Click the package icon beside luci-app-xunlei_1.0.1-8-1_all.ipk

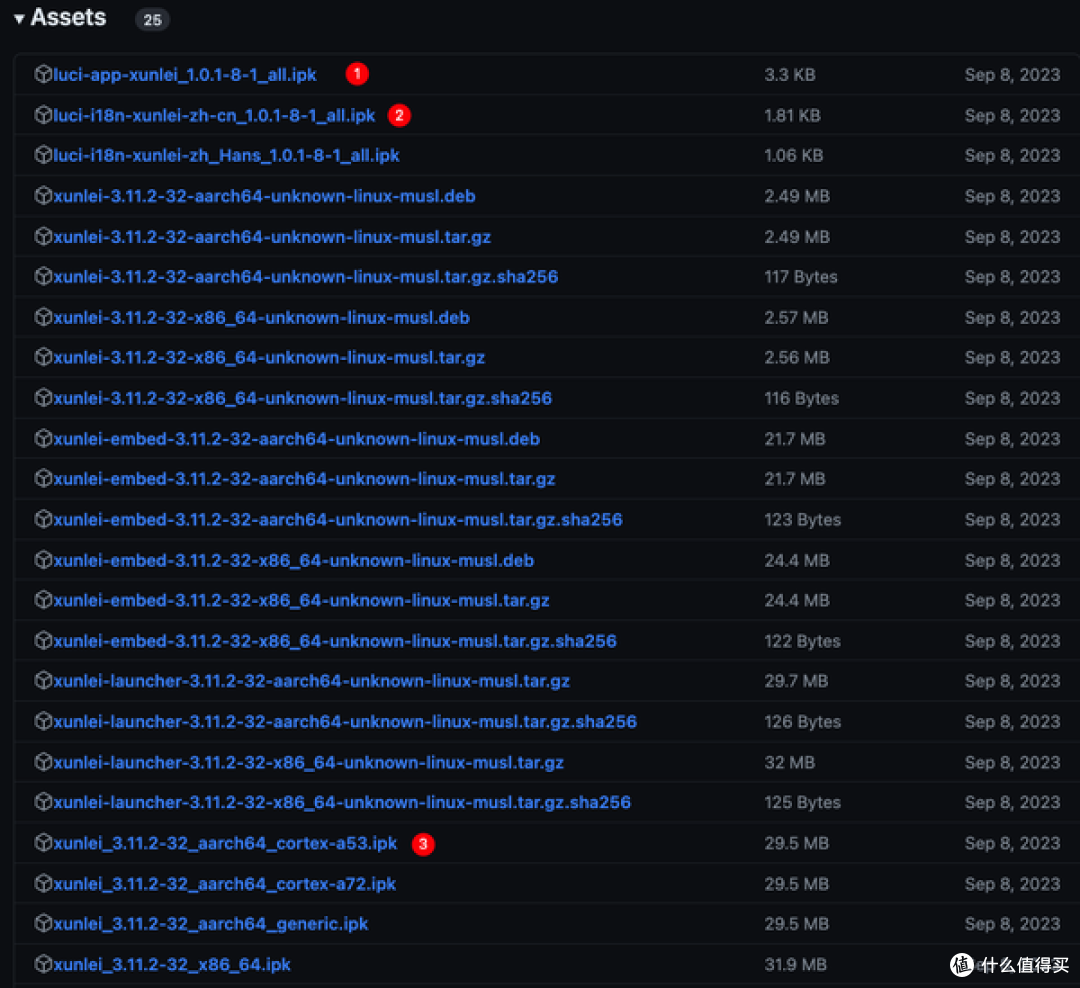click(43, 74)
